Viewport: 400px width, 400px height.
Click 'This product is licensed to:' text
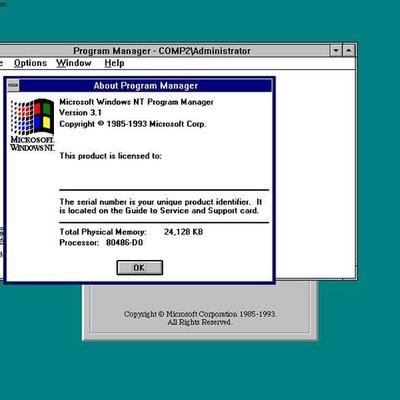(110, 156)
